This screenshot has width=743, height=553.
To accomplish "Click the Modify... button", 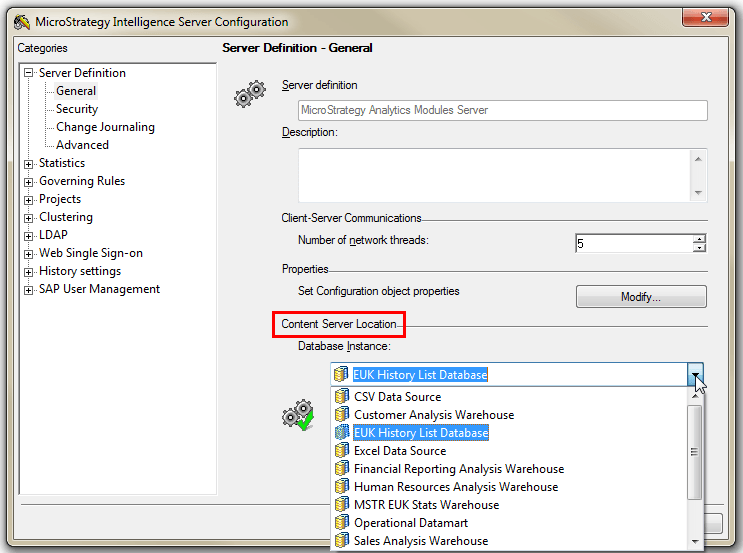I will click(641, 297).
